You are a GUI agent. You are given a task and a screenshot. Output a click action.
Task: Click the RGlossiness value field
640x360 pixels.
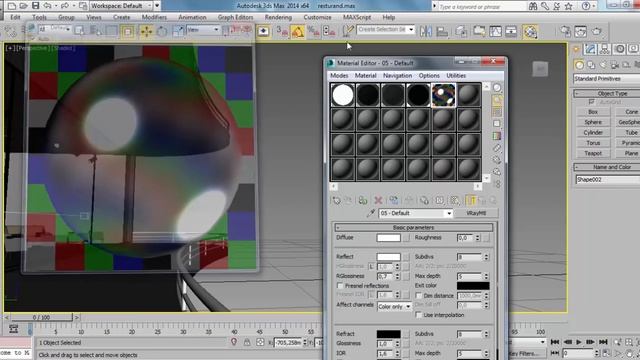385,276
